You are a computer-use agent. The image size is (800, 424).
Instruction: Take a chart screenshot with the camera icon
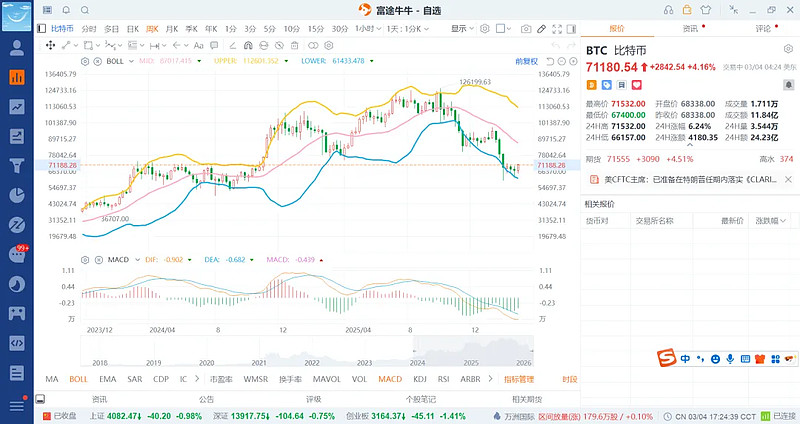pos(526,29)
